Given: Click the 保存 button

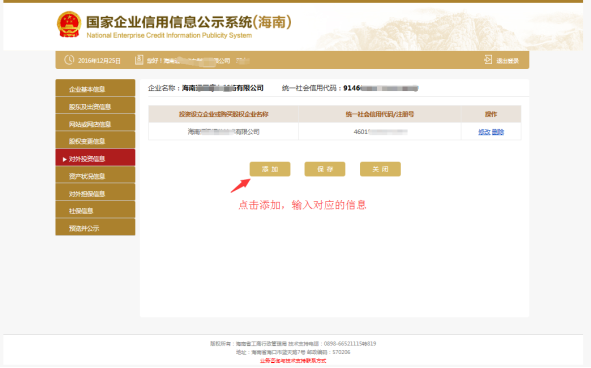Looking at the screenshot, I should click(x=325, y=169).
